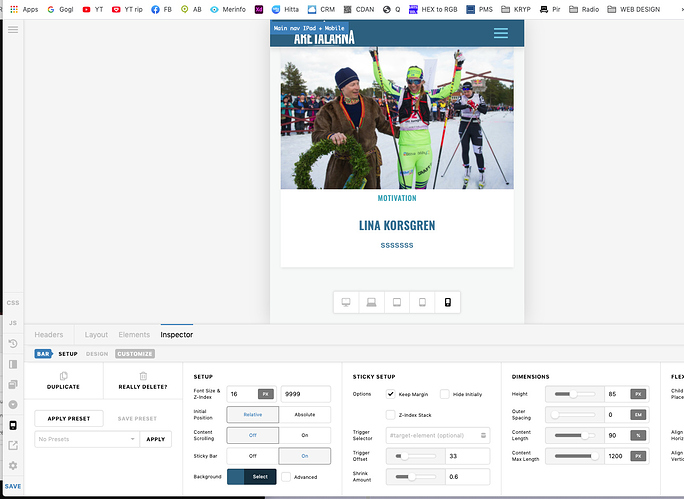Screen dimensions: 684x499
Task: Open the Background color Select swatch
Action: pos(252,477)
